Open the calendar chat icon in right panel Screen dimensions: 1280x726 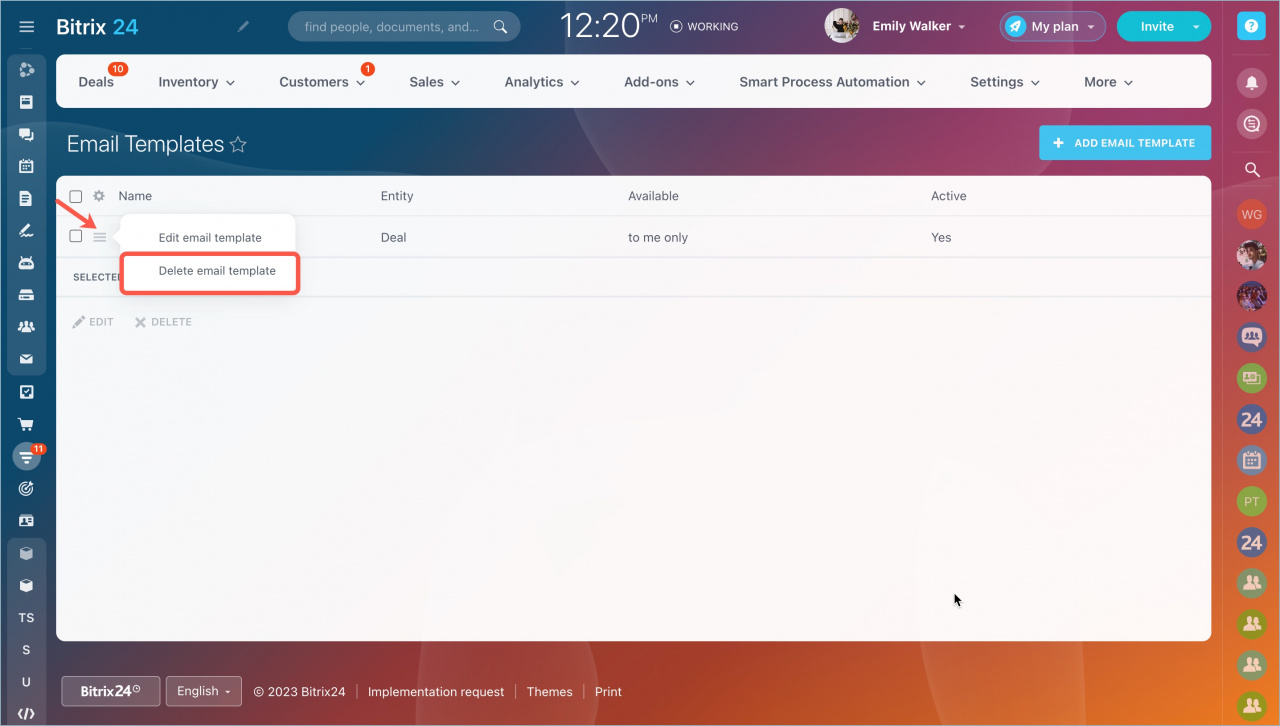click(1251, 460)
